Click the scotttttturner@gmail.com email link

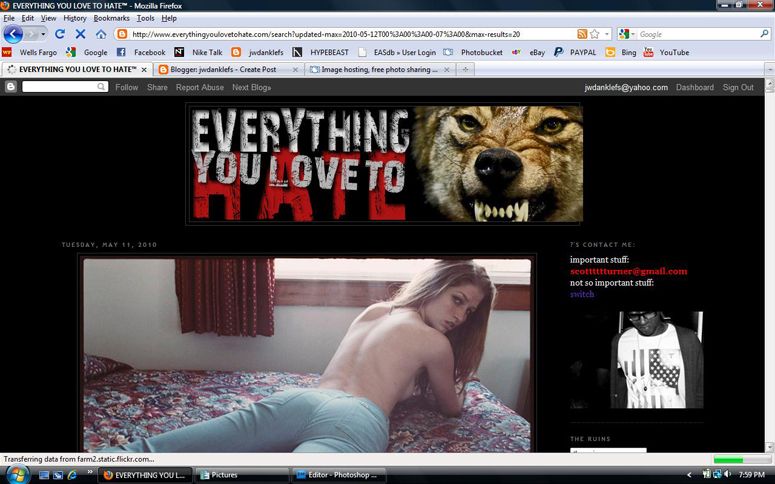(x=628, y=271)
